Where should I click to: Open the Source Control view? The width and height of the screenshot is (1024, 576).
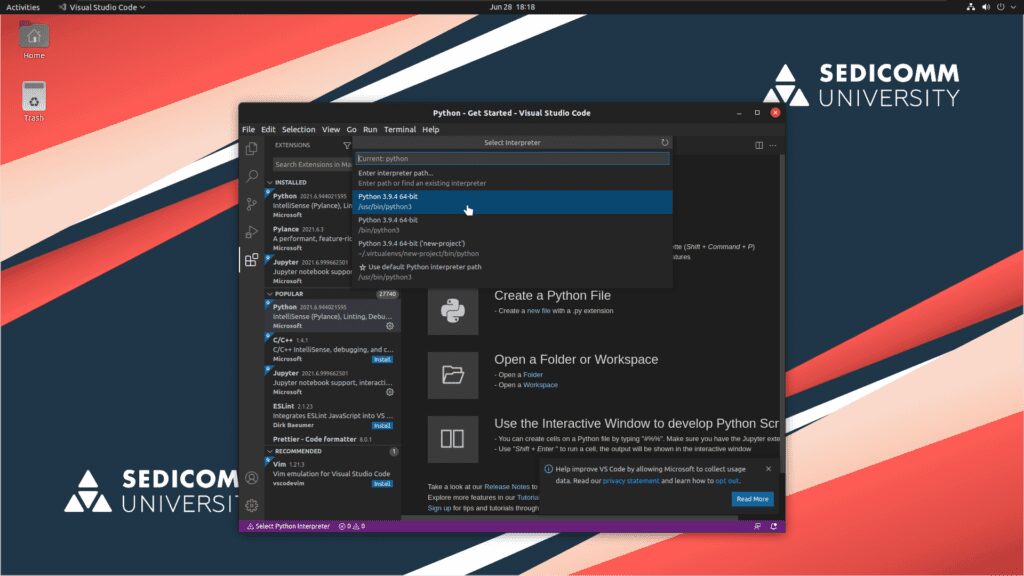click(252, 204)
